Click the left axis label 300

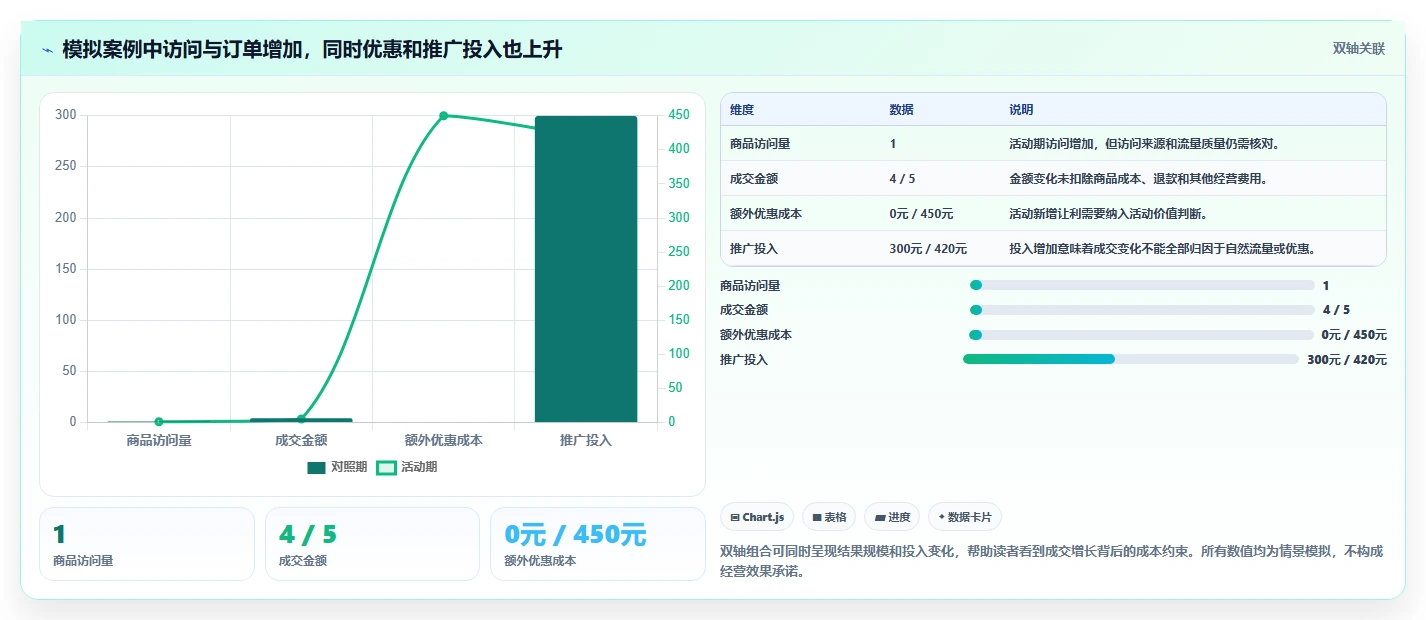coord(66,115)
